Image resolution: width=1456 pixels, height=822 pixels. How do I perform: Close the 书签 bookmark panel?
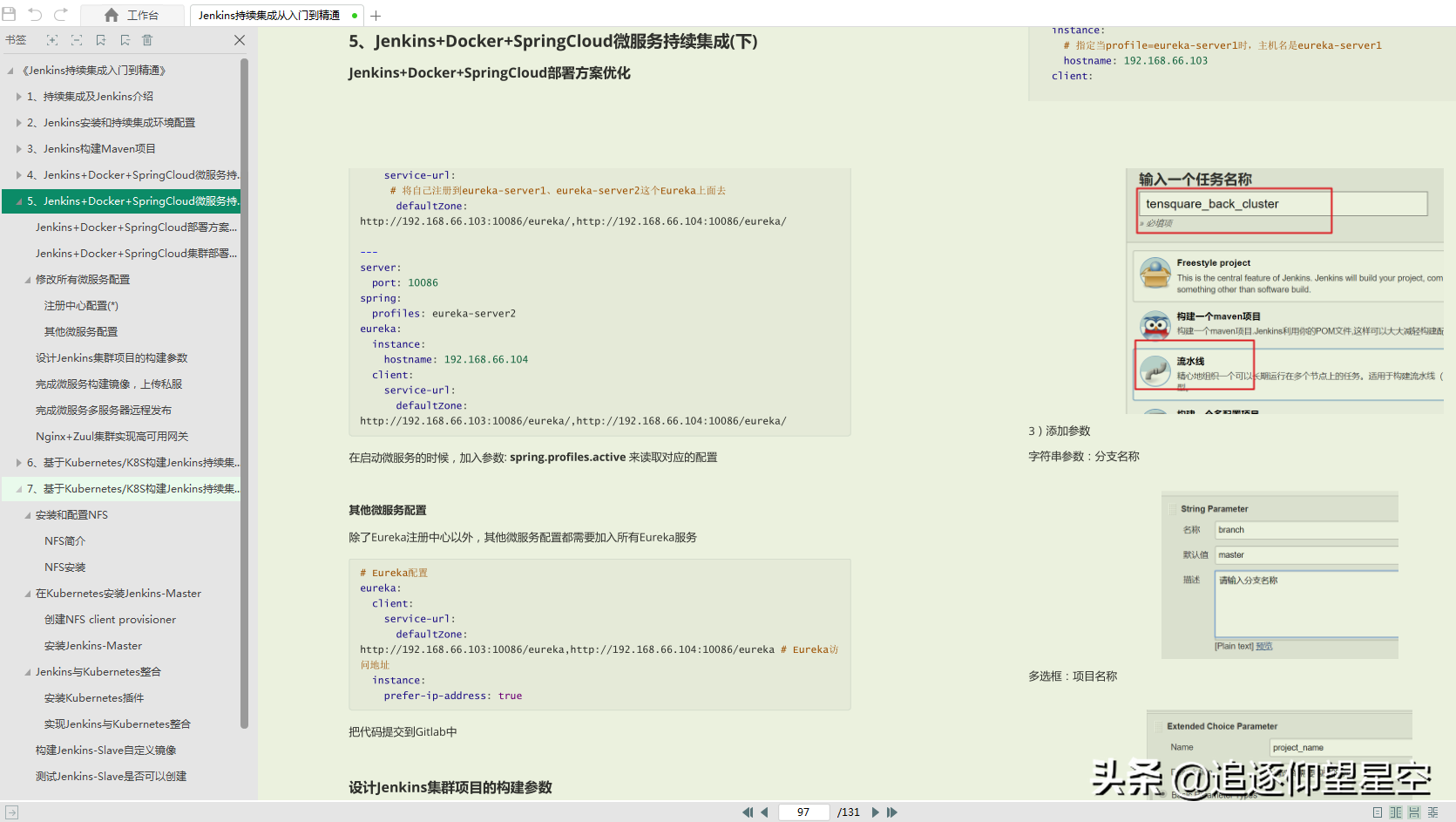[240, 40]
